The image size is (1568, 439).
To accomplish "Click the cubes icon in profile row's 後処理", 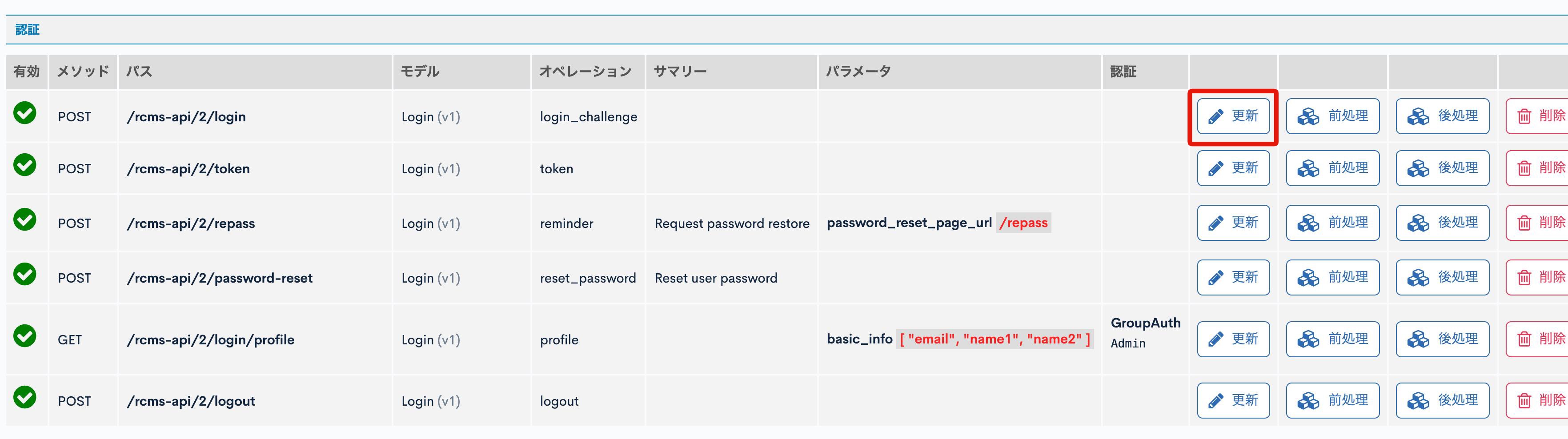I will (x=1418, y=339).
